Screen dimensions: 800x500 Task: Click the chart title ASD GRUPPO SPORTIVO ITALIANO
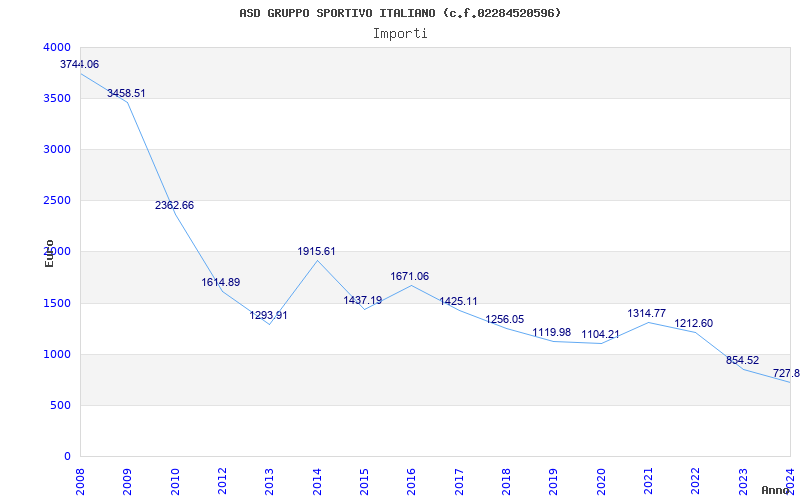(x=400, y=13)
